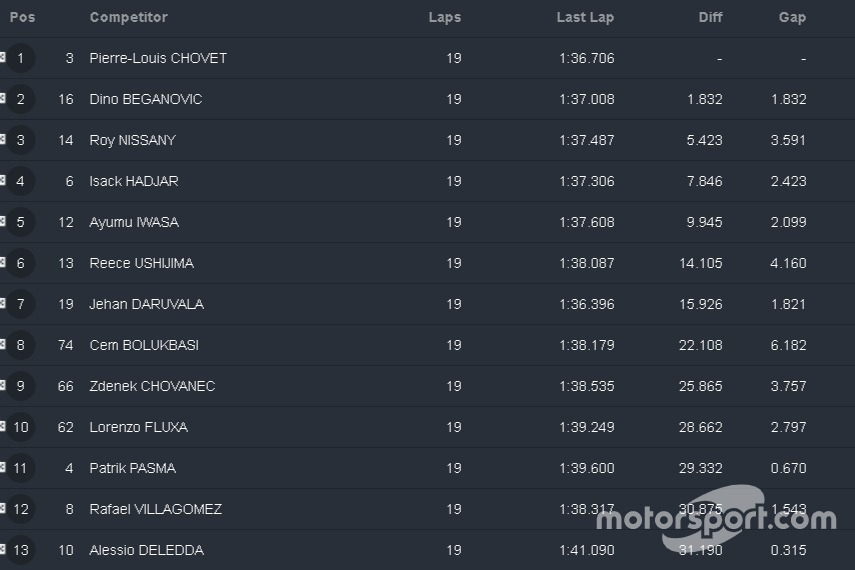855x570 pixels.
Task: Select the position 3 circle badge
Action: click(x=21, y=140)
